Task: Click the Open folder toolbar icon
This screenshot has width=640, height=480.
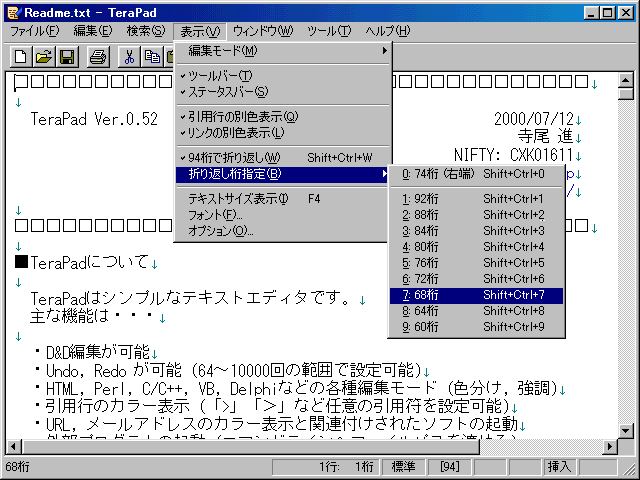Action: (44, 57)
